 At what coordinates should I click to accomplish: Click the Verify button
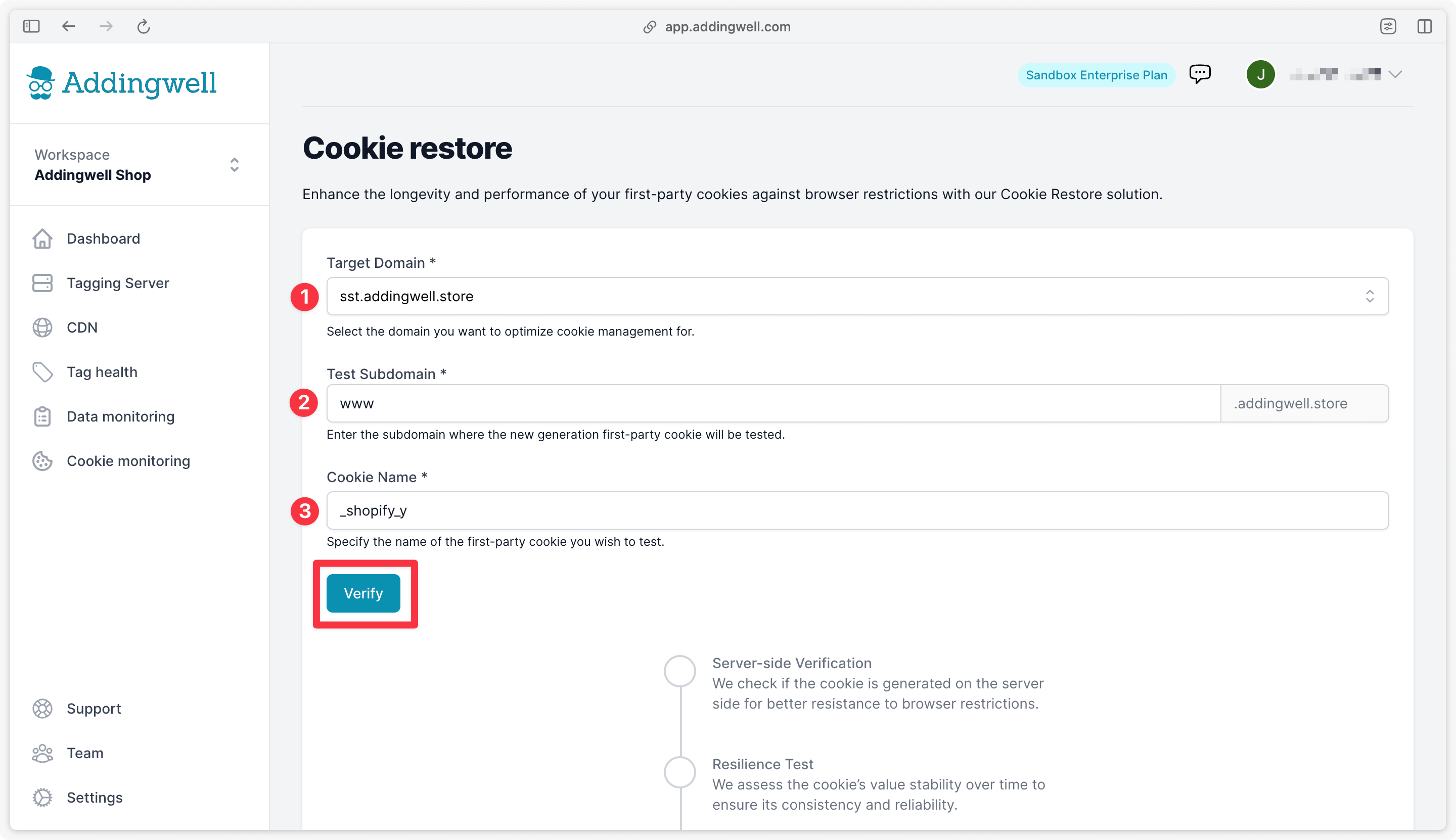click(x=364, y=593)
